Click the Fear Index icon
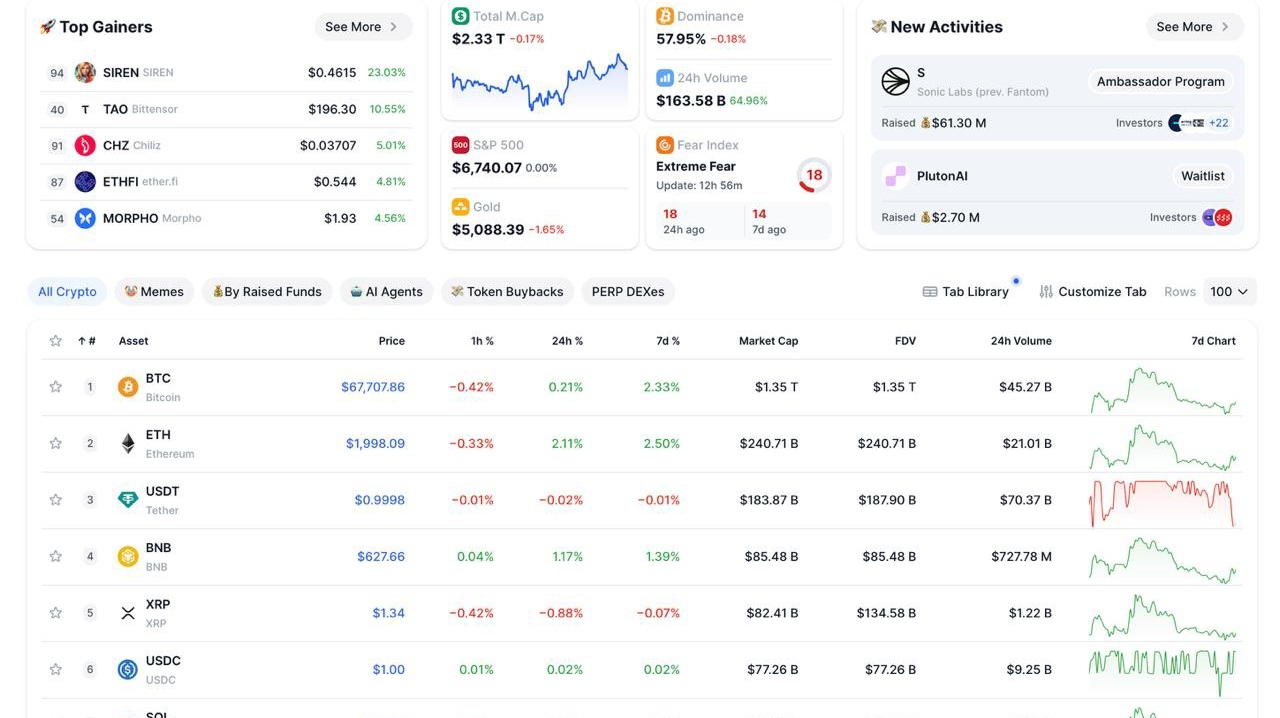 coord(665,145)
